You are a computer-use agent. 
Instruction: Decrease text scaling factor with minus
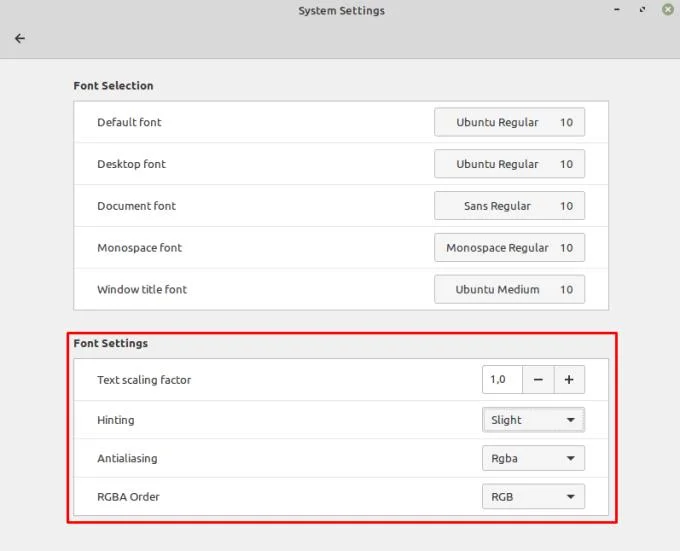click(538, 380)
